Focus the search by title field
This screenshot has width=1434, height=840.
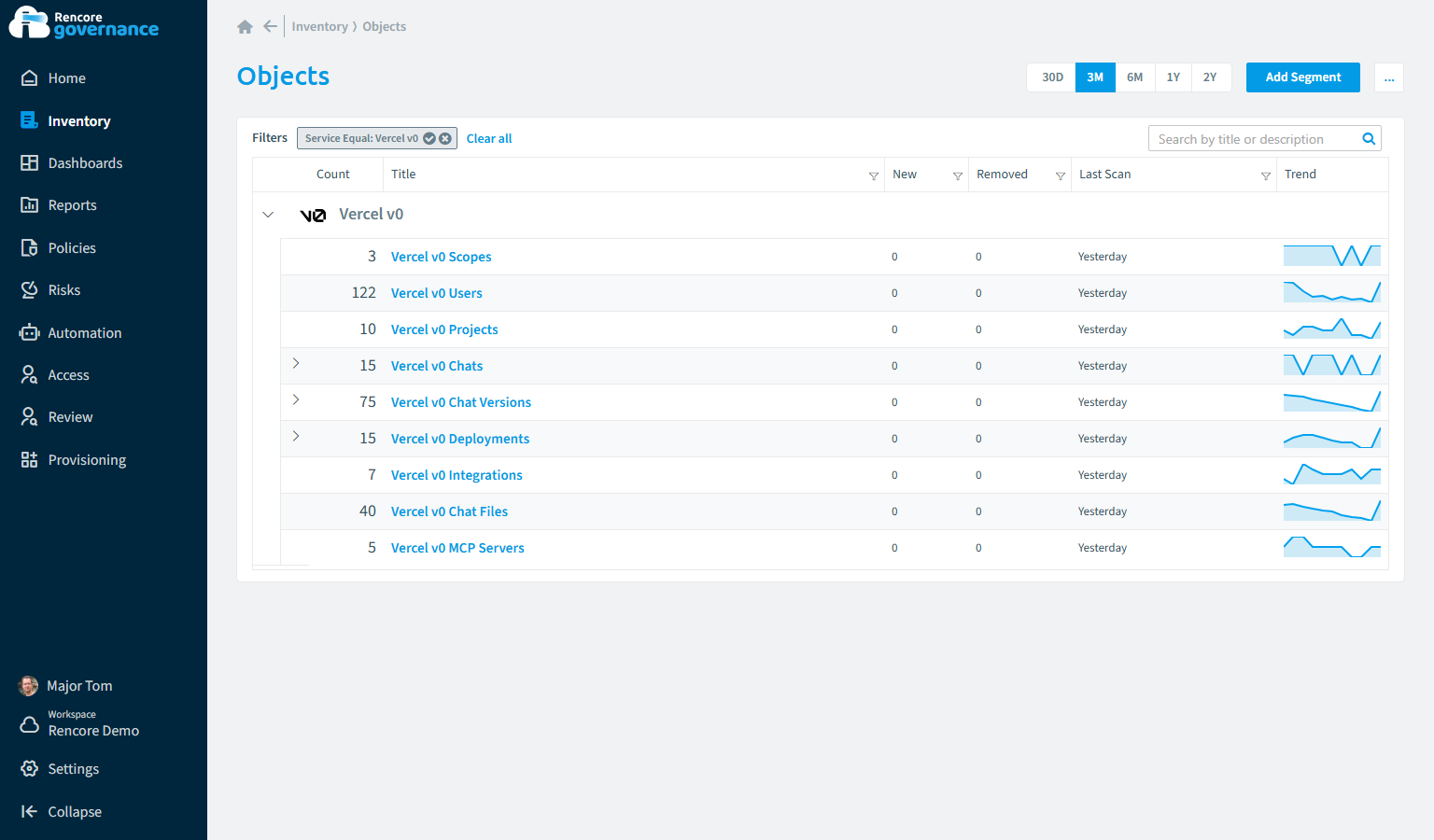pyautogui.click(x=1256, y=139)
